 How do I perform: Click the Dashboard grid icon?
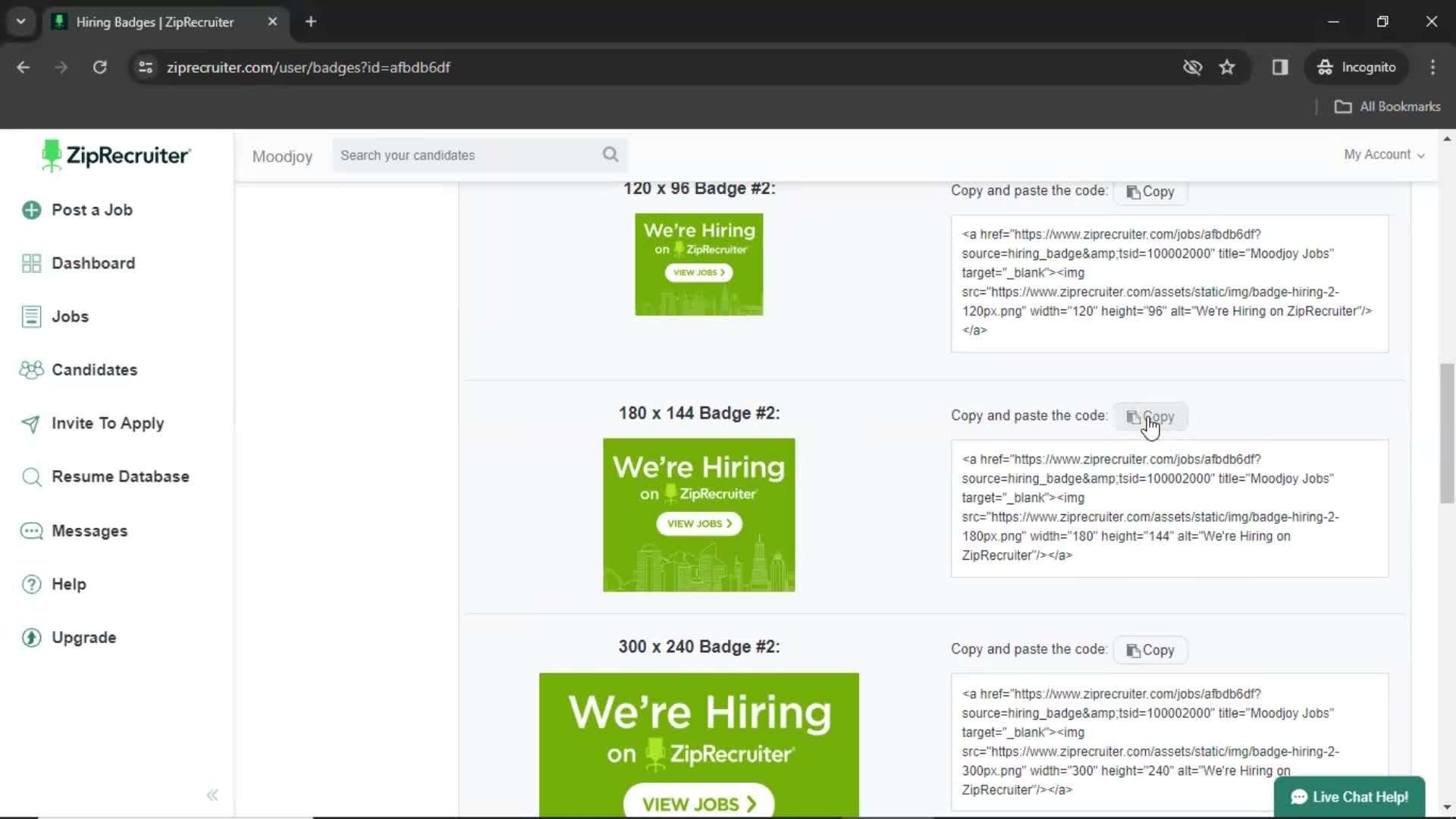pyautogui.click(x=31, y=263)
